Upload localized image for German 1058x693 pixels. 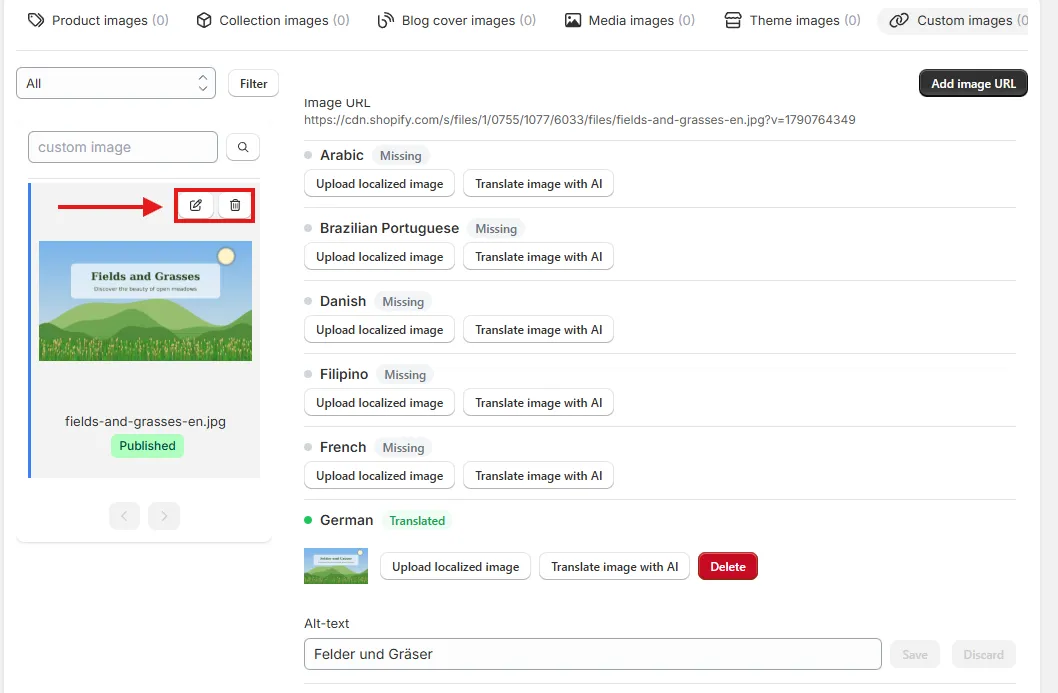(x=455, y=566)
